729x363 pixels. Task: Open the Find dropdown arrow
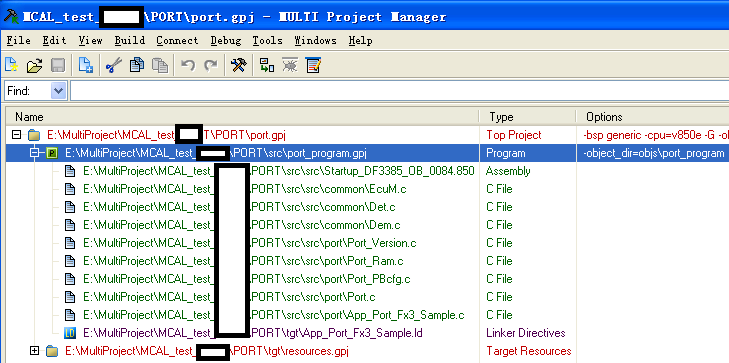pyautogui.click(x=59, y=91)
